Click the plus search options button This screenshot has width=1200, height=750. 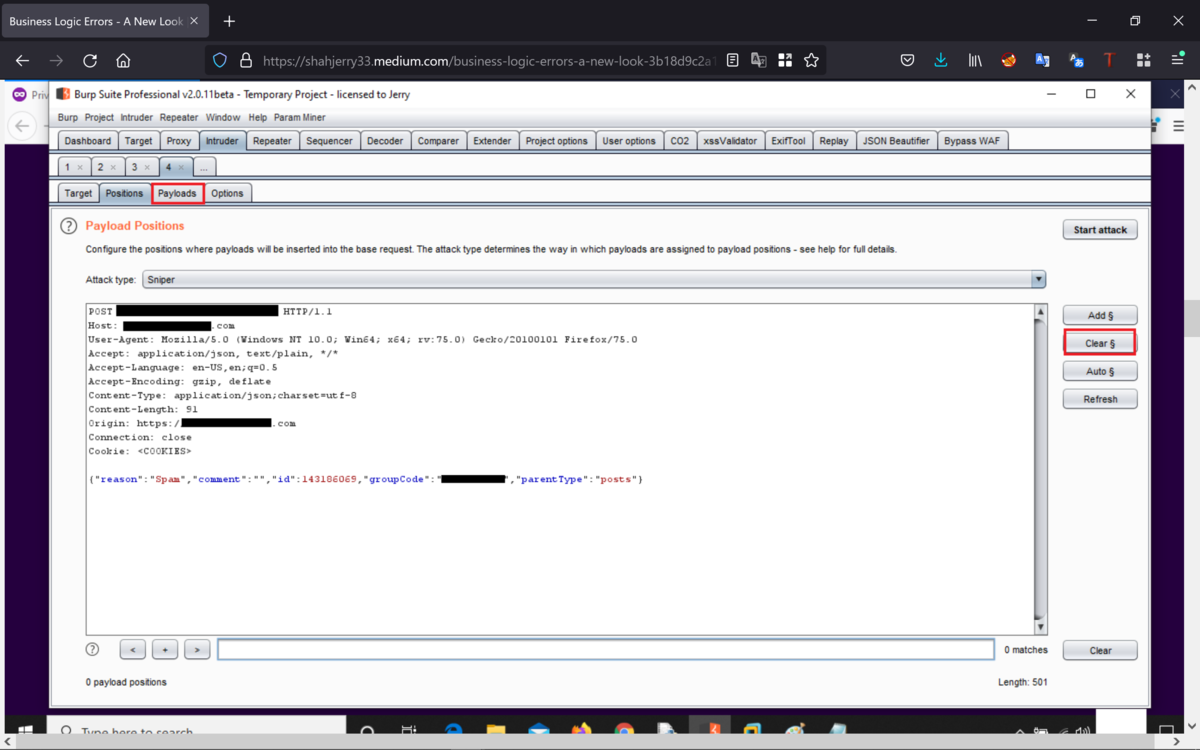165,650
